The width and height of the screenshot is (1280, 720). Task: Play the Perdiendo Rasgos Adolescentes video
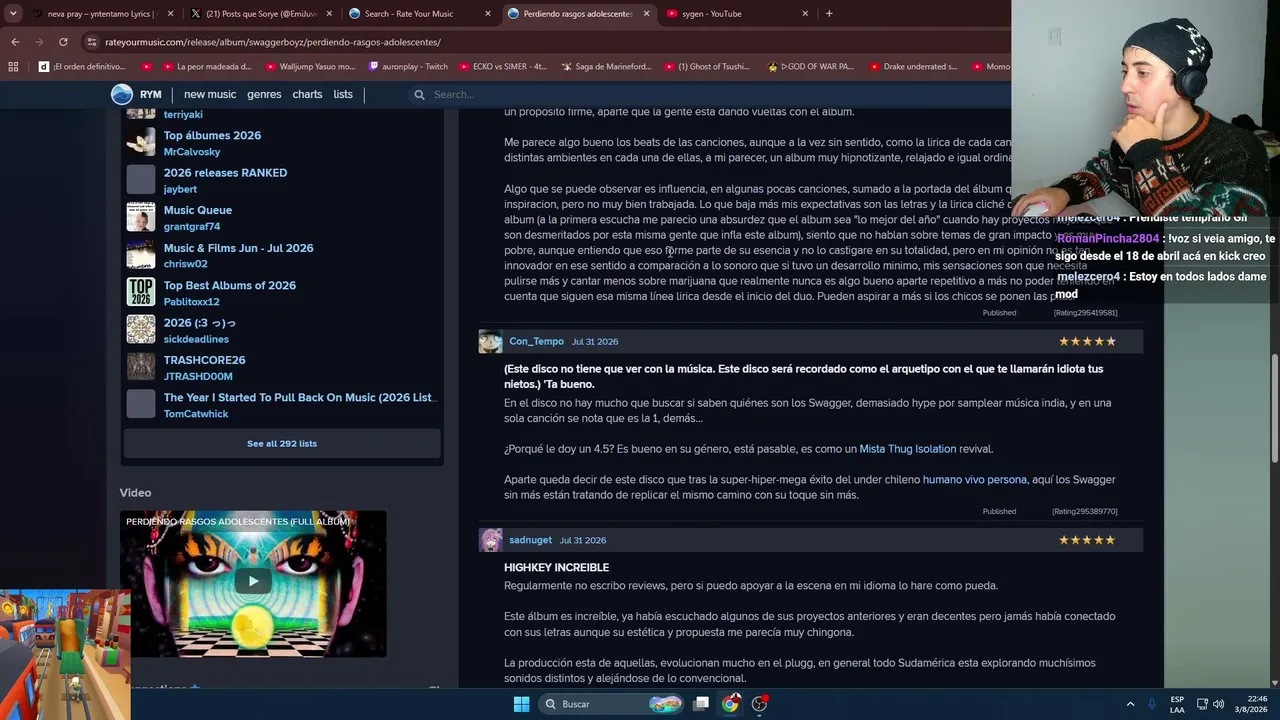(253, 581)
